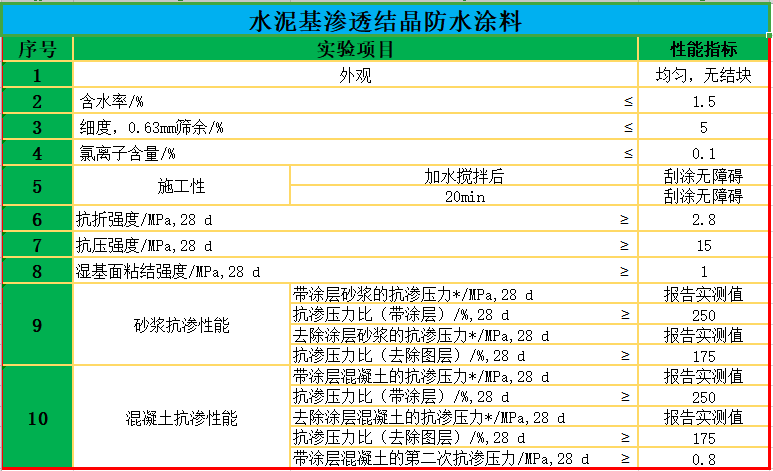
Task: Select serial number cell 6
Action: [37, 219]
